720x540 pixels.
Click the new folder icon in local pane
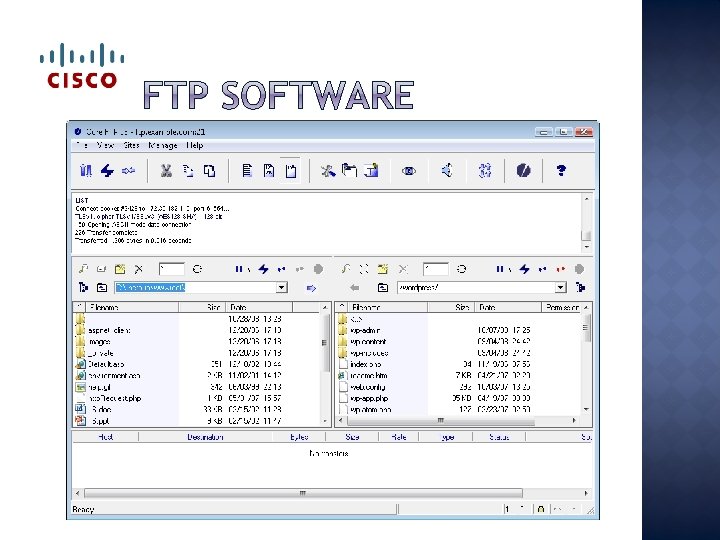120,269
